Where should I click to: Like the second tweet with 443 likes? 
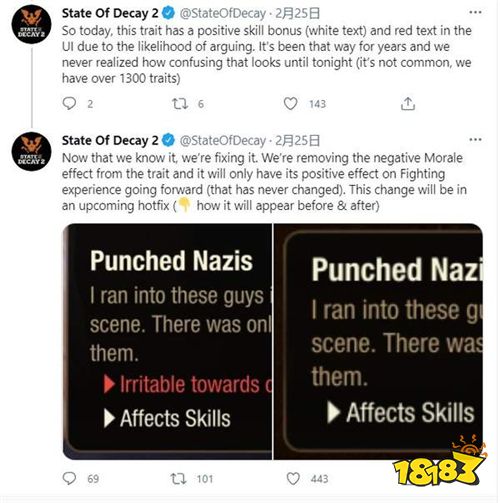click(293, 479)
